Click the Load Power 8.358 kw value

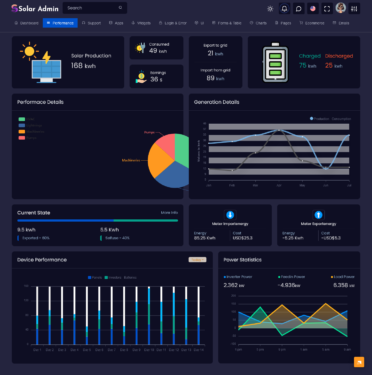pos(344,285)
